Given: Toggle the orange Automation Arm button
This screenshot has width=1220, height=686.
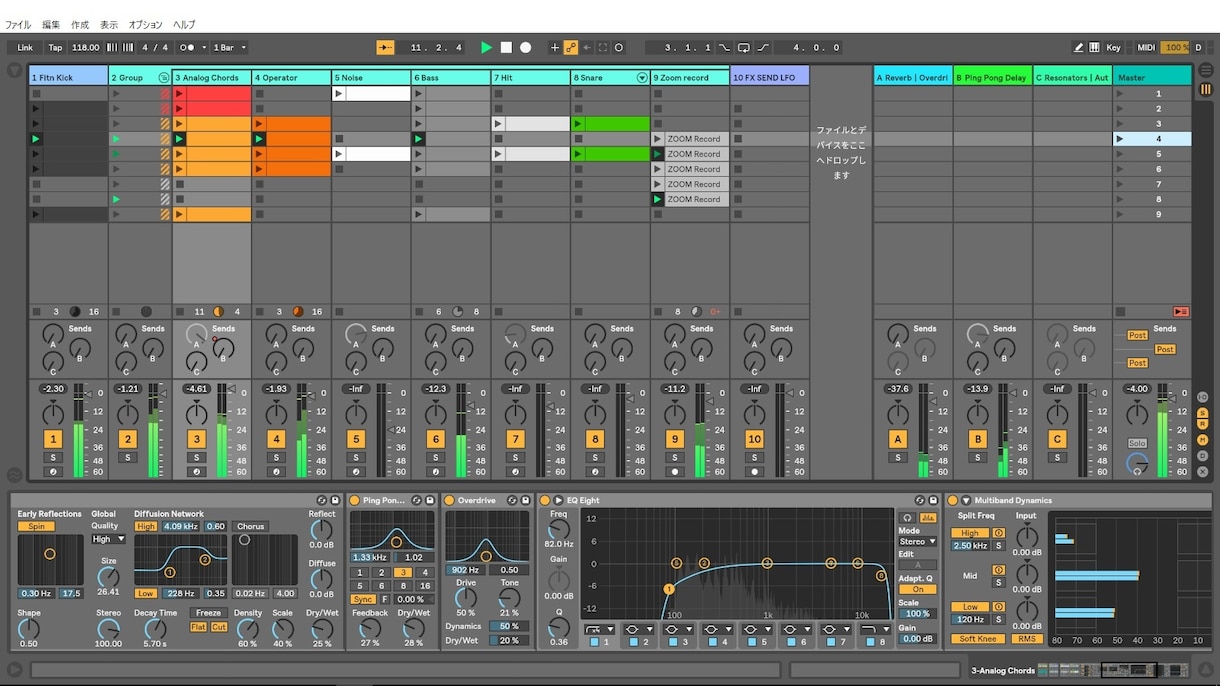Looking at the screenshot, I should (571, 47).
